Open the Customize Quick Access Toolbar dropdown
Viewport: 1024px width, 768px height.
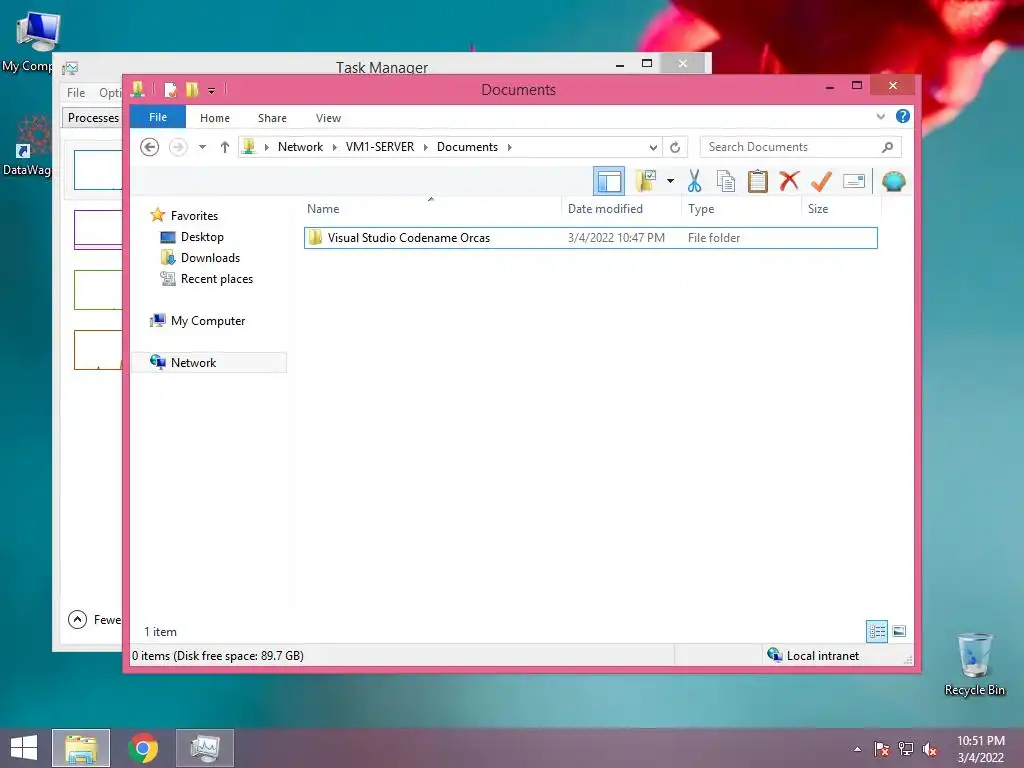[212, 90]
